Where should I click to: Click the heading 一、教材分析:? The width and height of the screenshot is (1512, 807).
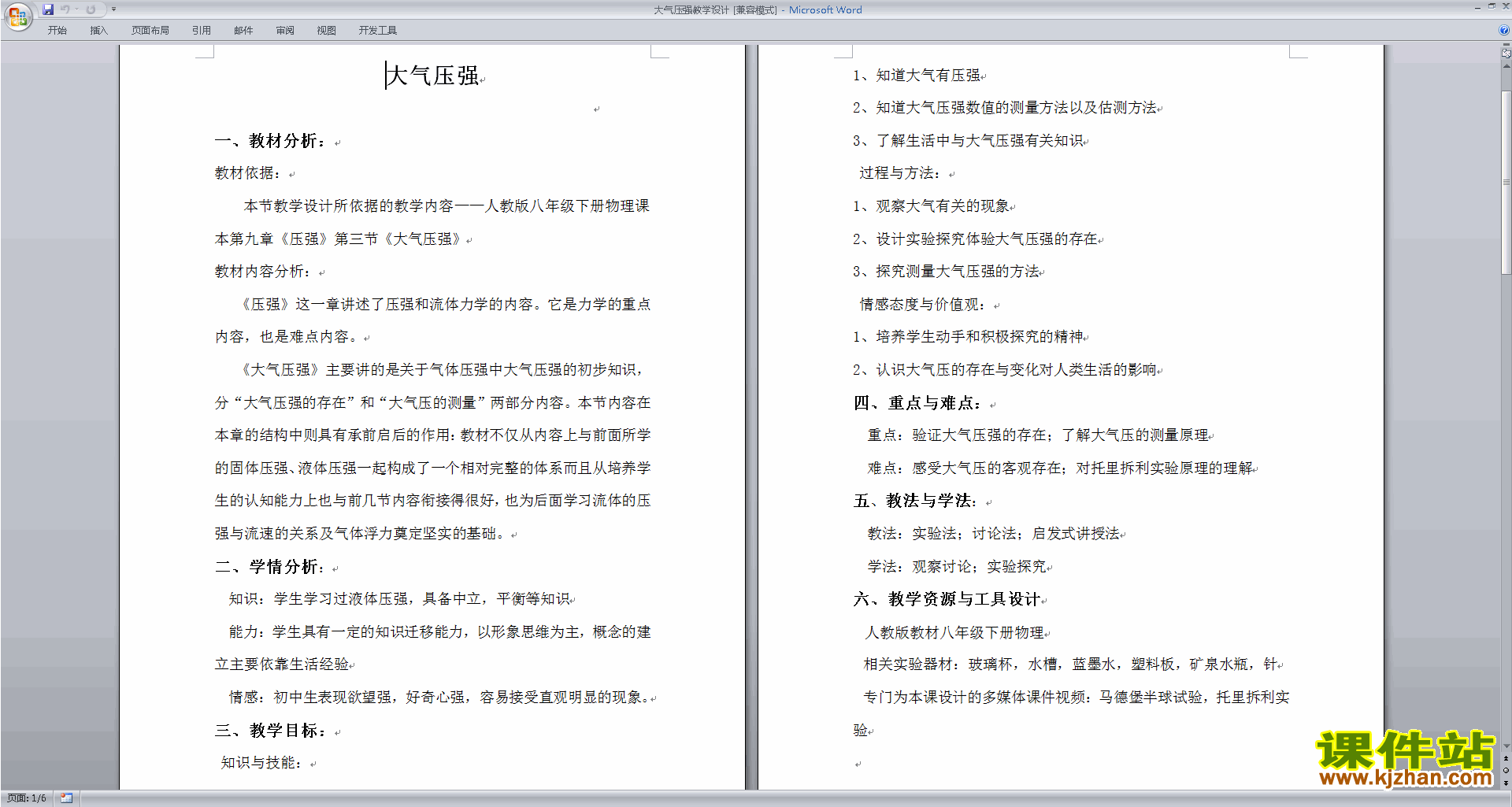pyautogui.click(x=272, y=141)
